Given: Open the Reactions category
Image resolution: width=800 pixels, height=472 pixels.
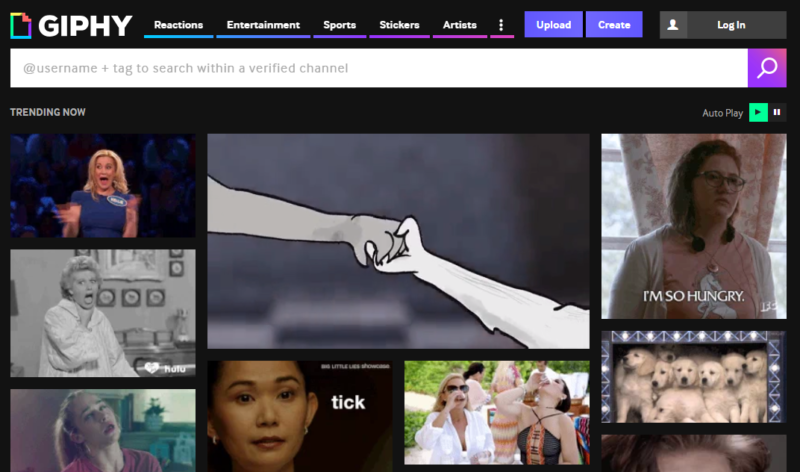Looking at the screenshot, I should click(x=179, y=25).
